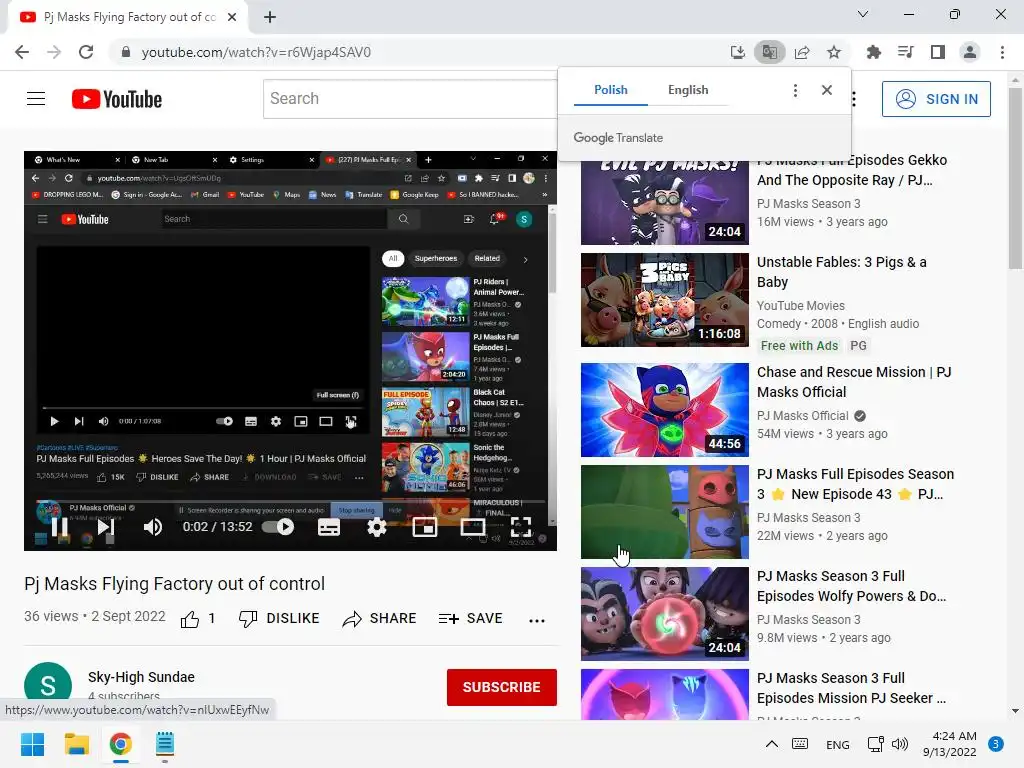Open Notepad app in taskbar
The height and width of the screenshot is (768, 1024).
coord(165,744)
